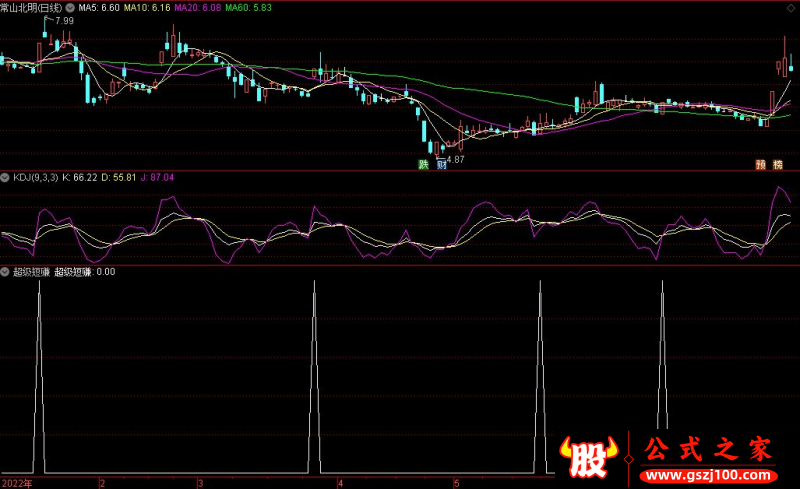Select month 4 on the time axis
800x489 pixels.
click(340, 483)
